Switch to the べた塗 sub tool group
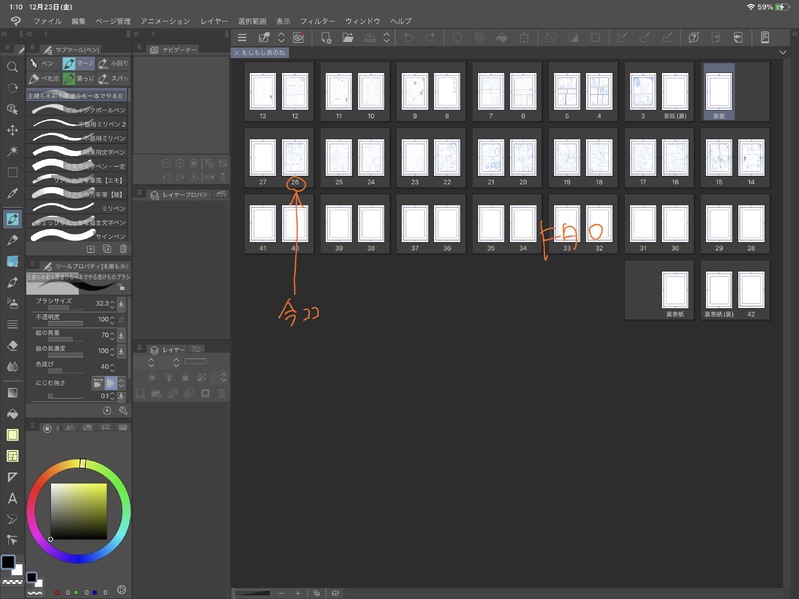The width and height of the screenshot is (799, 599). point(44,78)
